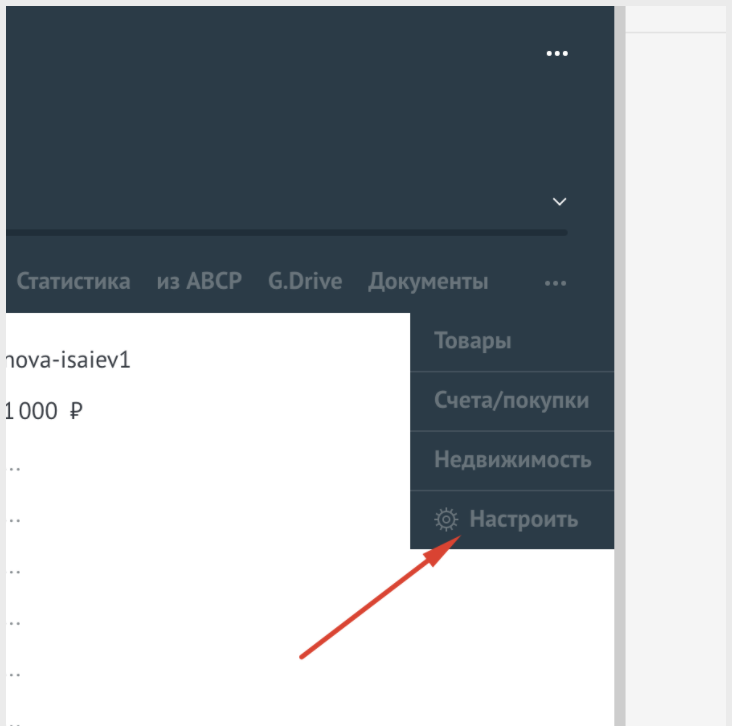Choose Счета/покупки in the dropdown
732x726 pixels.
tap(511, 401)
